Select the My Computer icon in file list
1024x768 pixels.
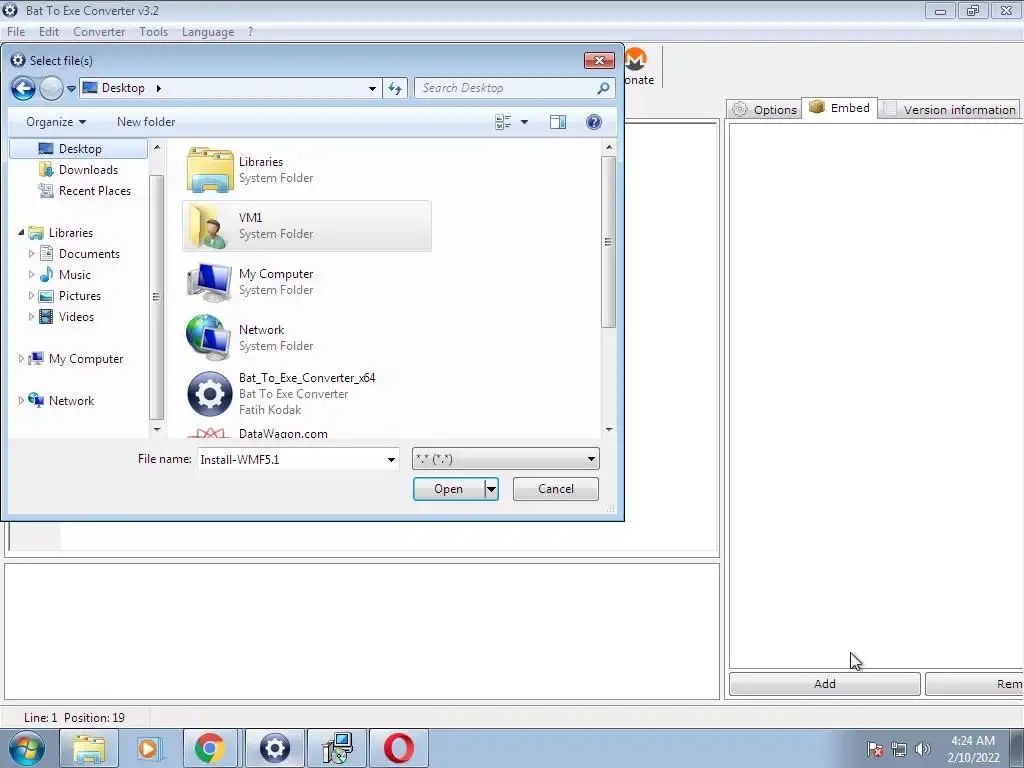(x=209, y=282)
